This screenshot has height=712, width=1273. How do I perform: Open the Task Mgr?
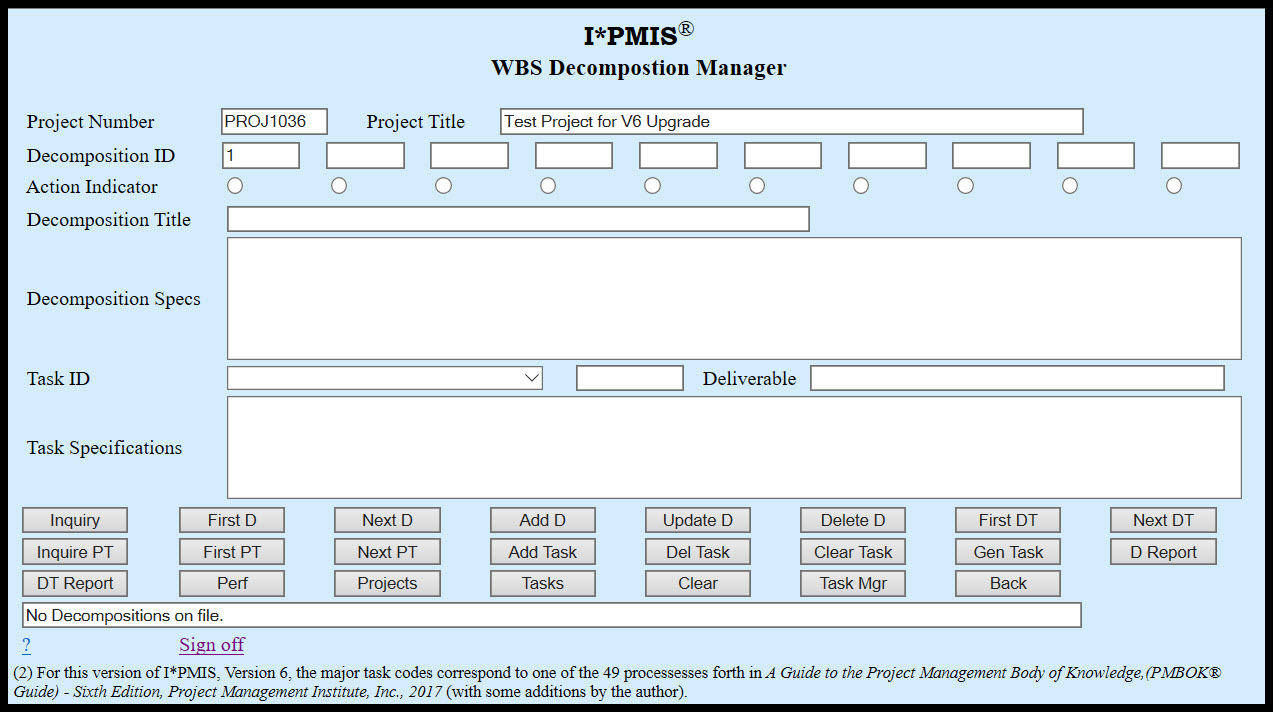click(x=852, y=583)
